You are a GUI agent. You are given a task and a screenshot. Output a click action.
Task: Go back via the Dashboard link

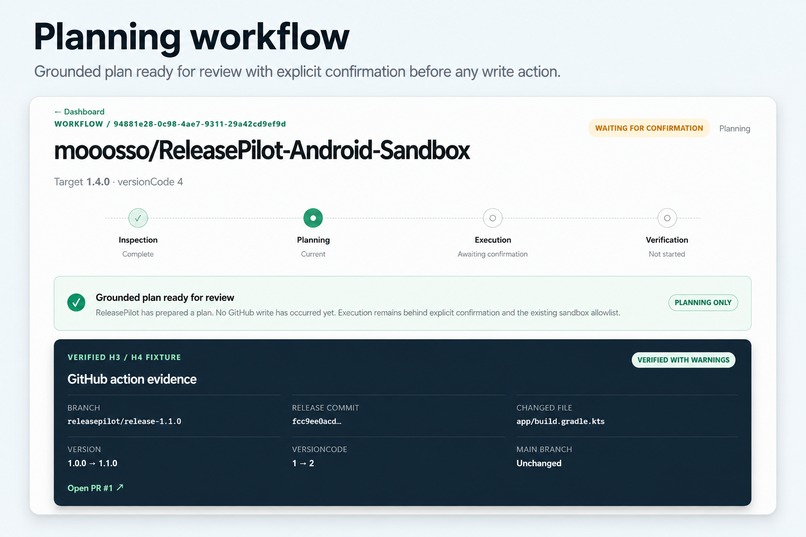tap(79, 112)
